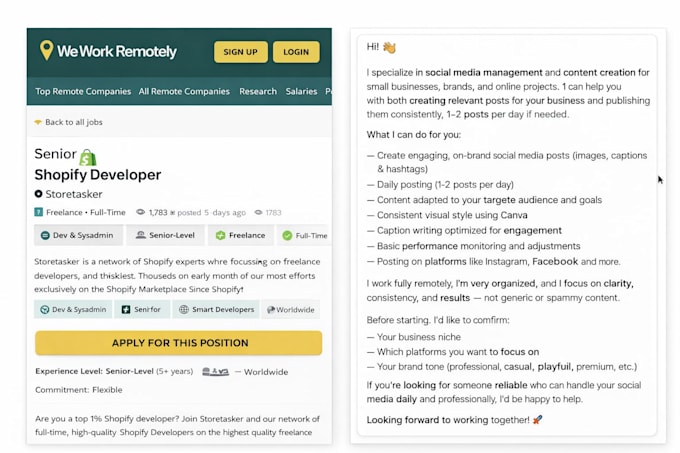Select the Worldwide location tag
This screenshot has height=453, width=680.
click(291, 310)
